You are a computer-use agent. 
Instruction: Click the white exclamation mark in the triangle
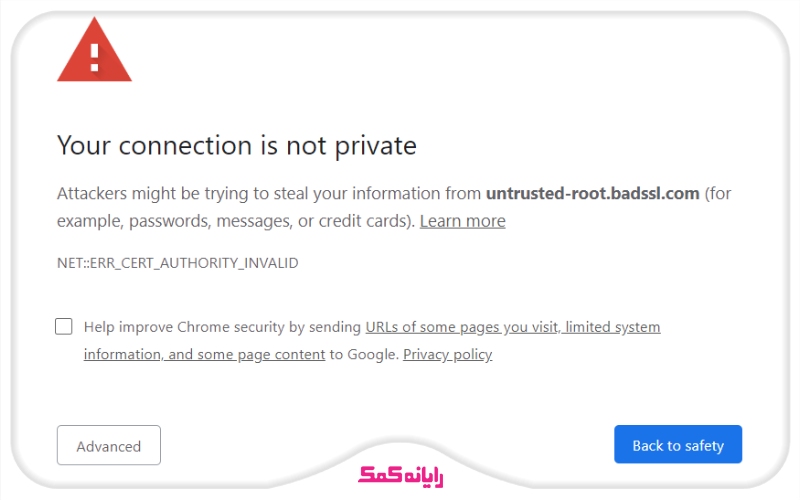pyautogui.click(x=95, y=55)
